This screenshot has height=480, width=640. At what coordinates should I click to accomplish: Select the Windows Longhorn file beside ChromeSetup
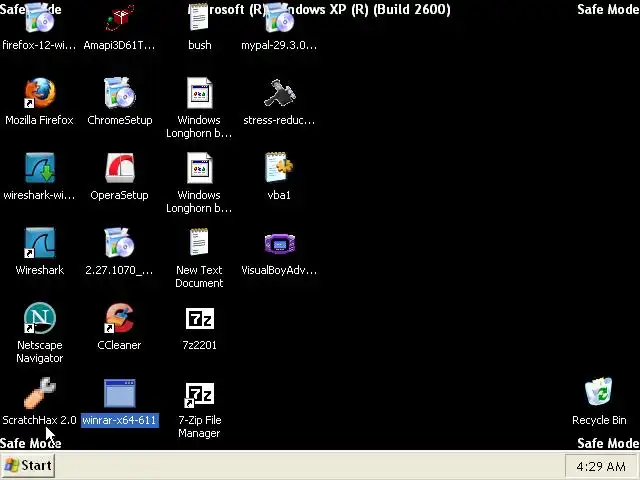point(199,93)
